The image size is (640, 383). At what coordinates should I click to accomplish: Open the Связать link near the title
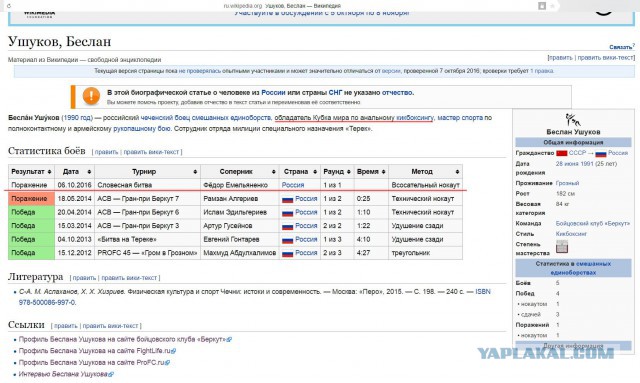pyautogui.click(x=621, y=47)
